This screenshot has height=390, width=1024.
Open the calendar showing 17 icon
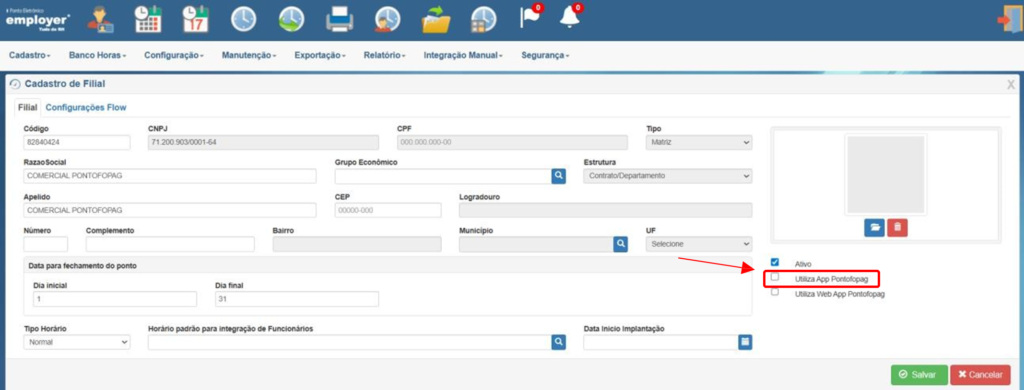[195, 19]
